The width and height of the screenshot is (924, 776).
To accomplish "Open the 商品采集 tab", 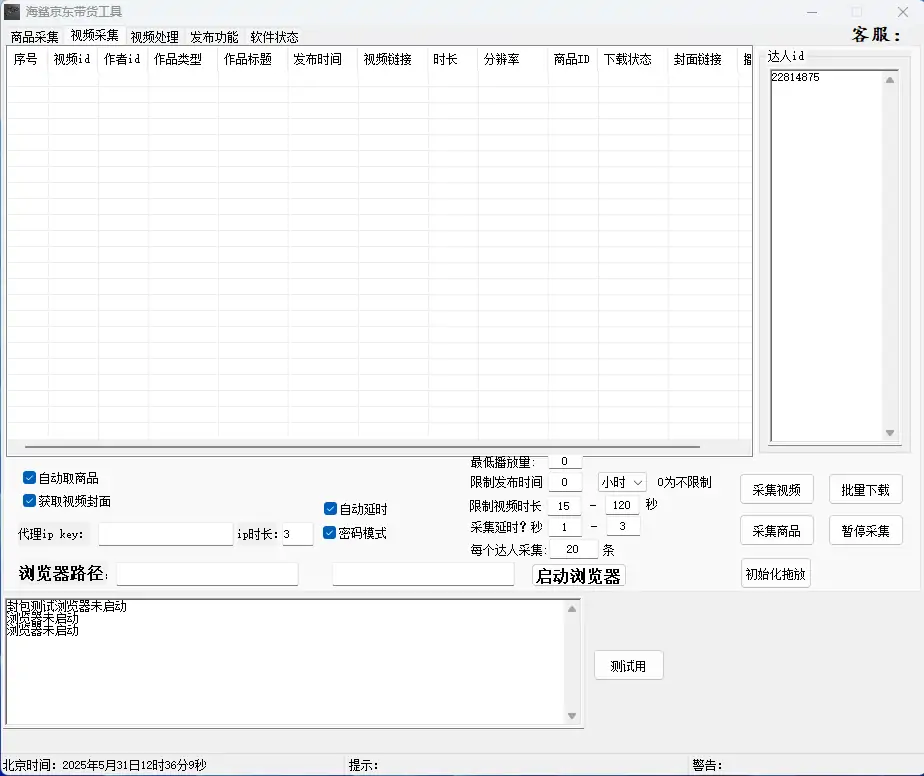I will [35, 37].
